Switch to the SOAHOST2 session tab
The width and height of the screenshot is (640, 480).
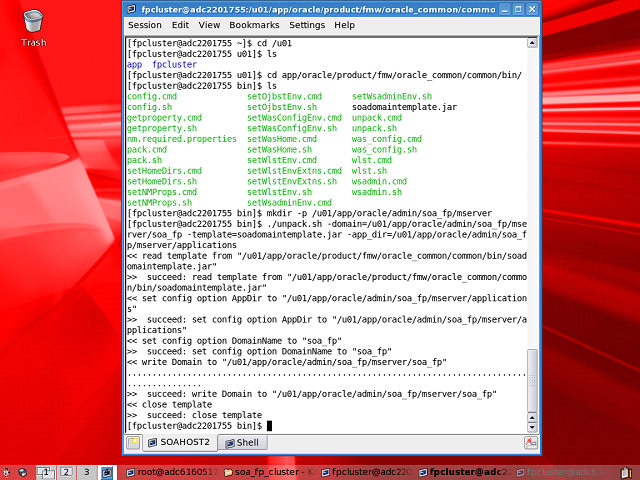point(179,442)
